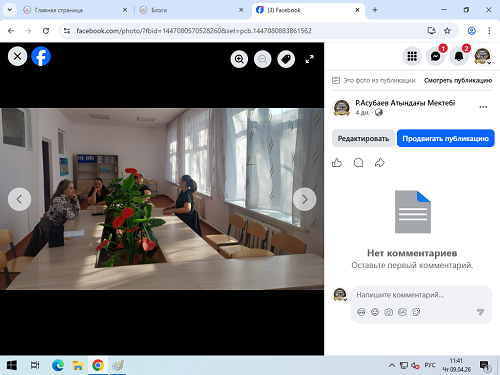Click the Facebook logo icon
The image size is (500, 375).
pos(41,56)
